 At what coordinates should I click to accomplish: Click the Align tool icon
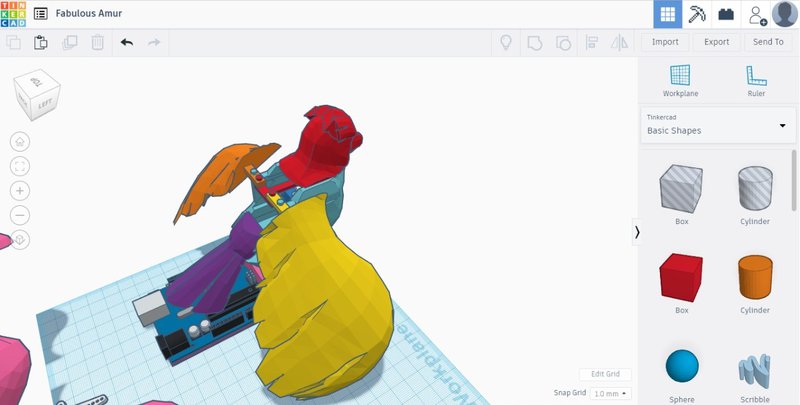(592, 42)
